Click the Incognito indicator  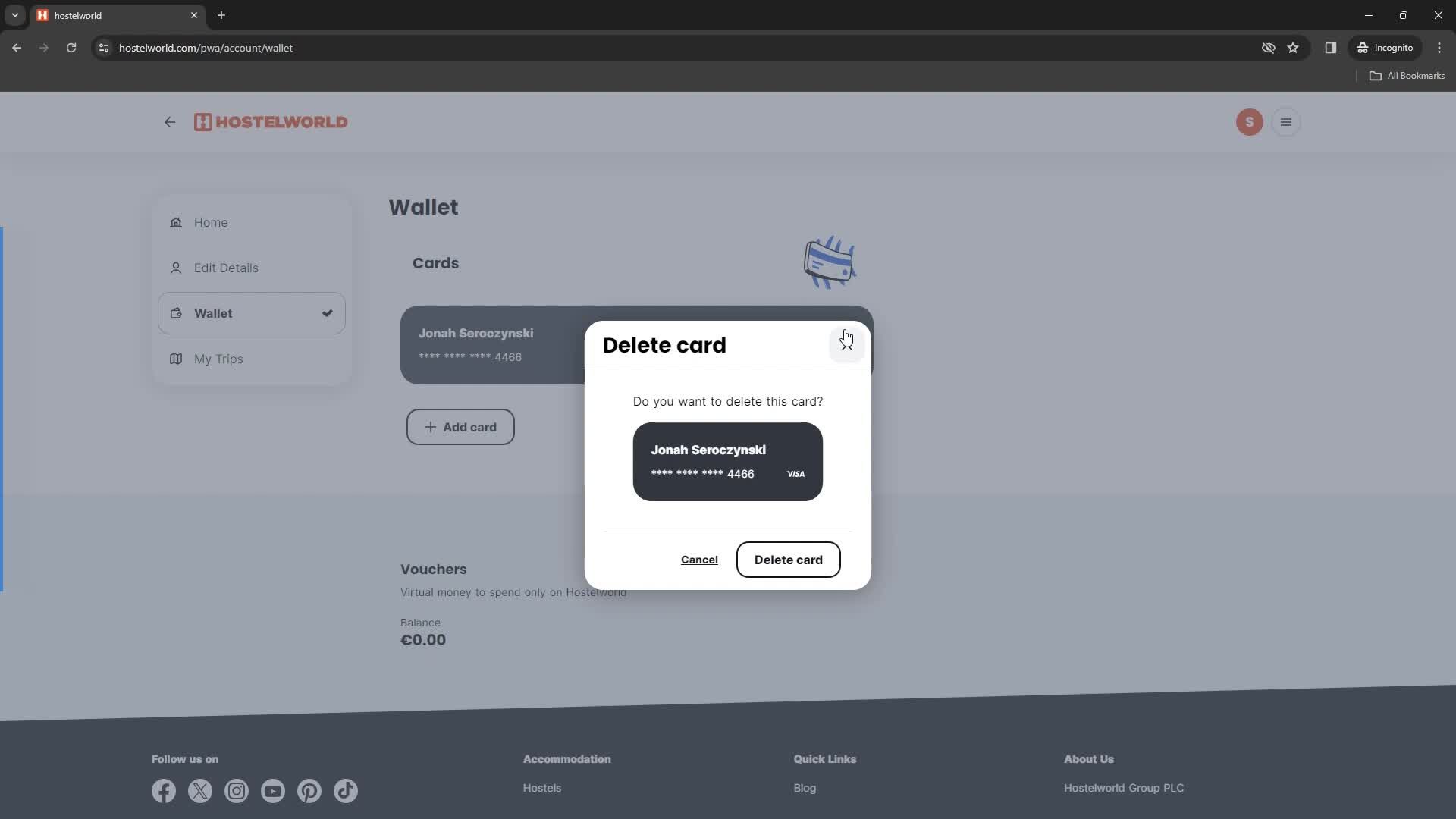click(x=1385, y=48)
